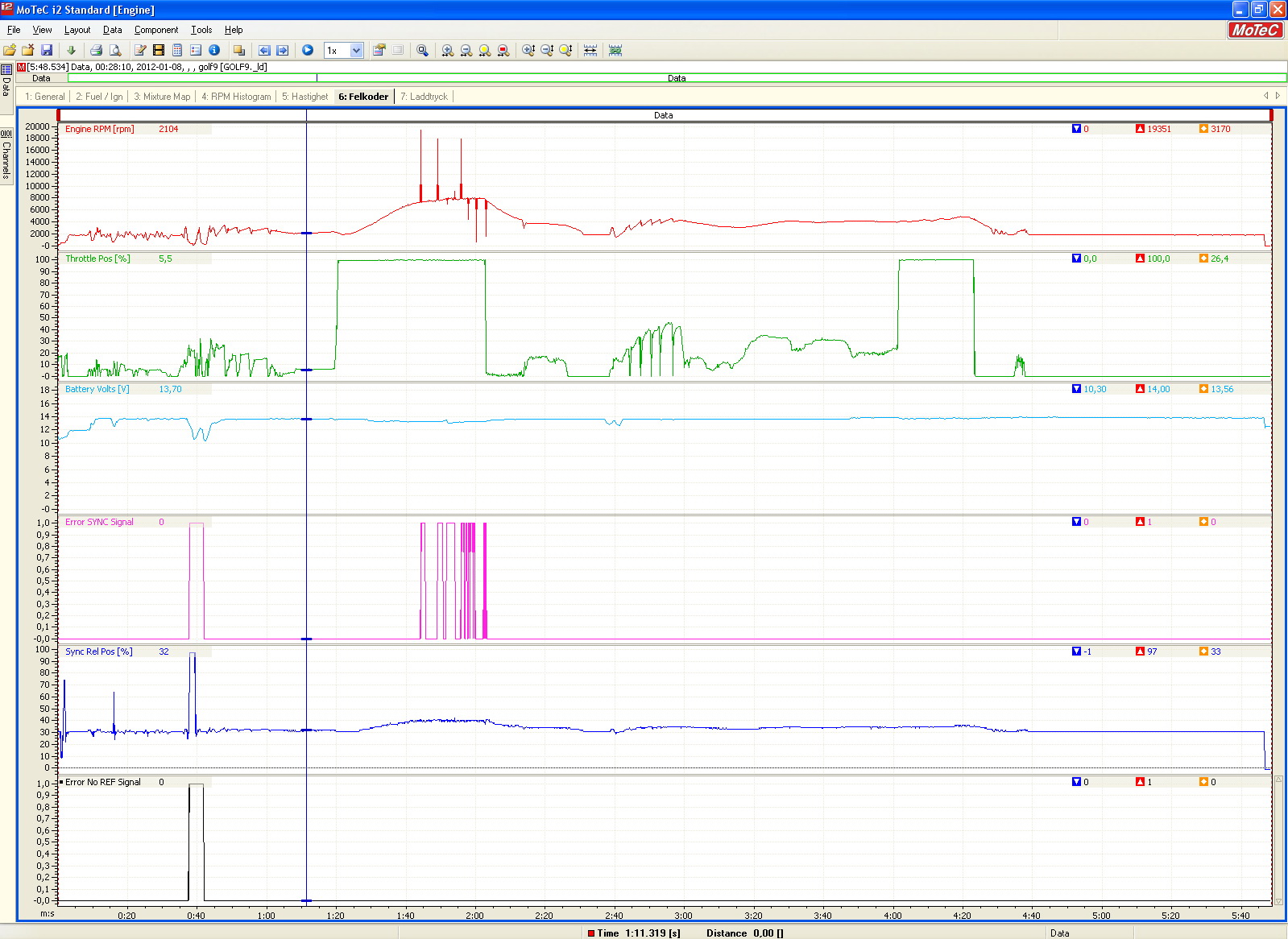Switch to the 5: Hastighet tab
Image resolution: width=1288 pixels, height=939 pixels.
point(304,97)
